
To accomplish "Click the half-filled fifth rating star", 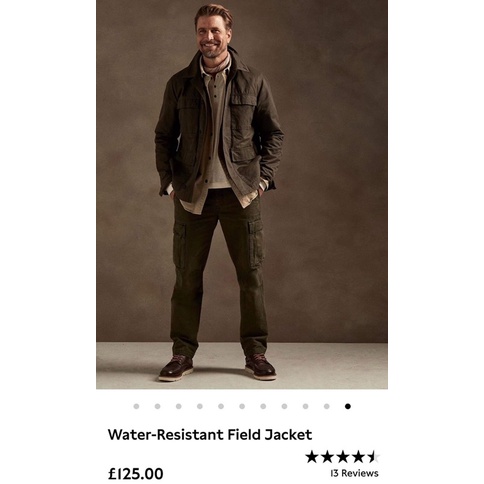I will 373,457.
